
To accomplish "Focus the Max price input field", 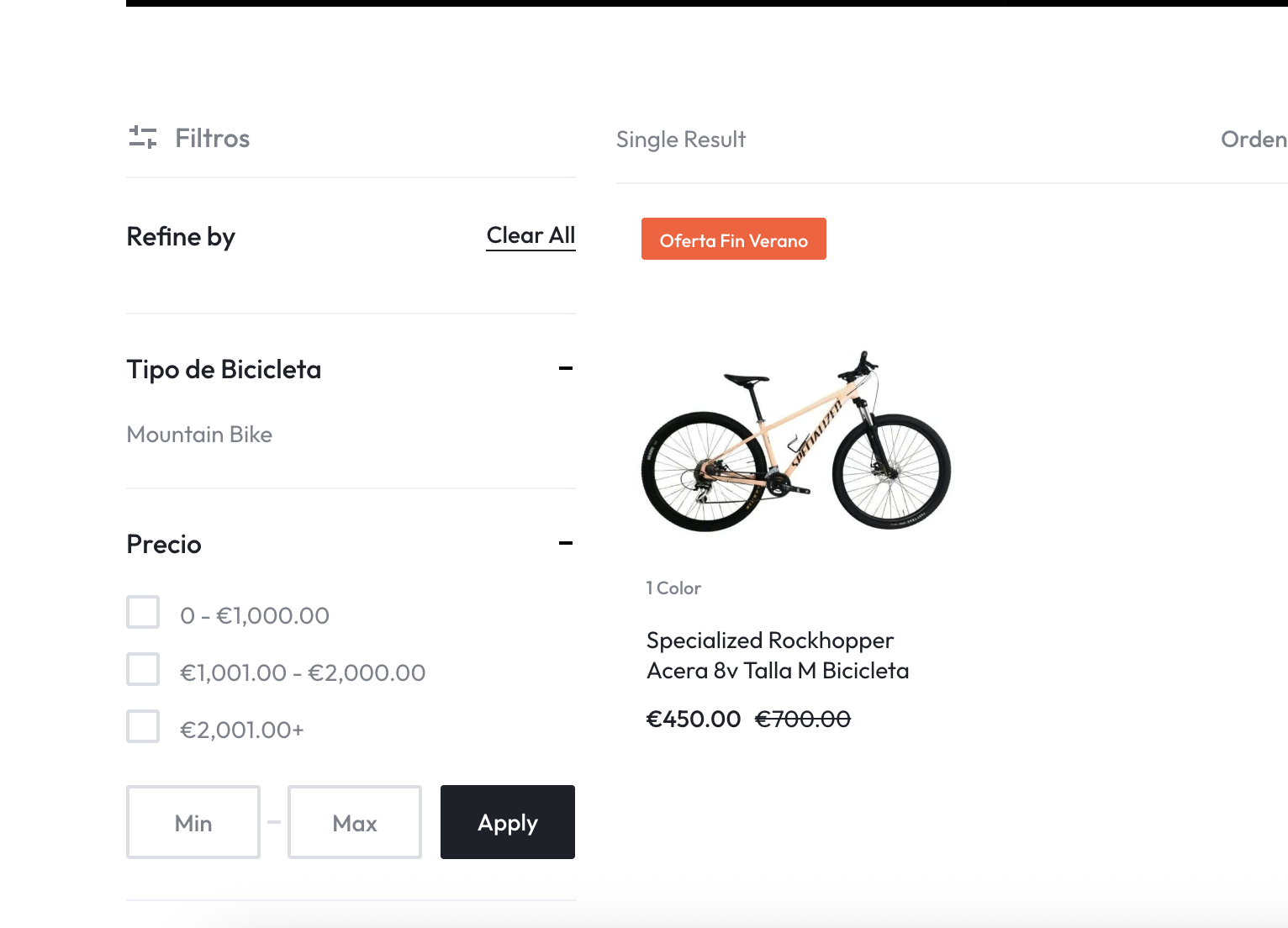I will [355, 822].
